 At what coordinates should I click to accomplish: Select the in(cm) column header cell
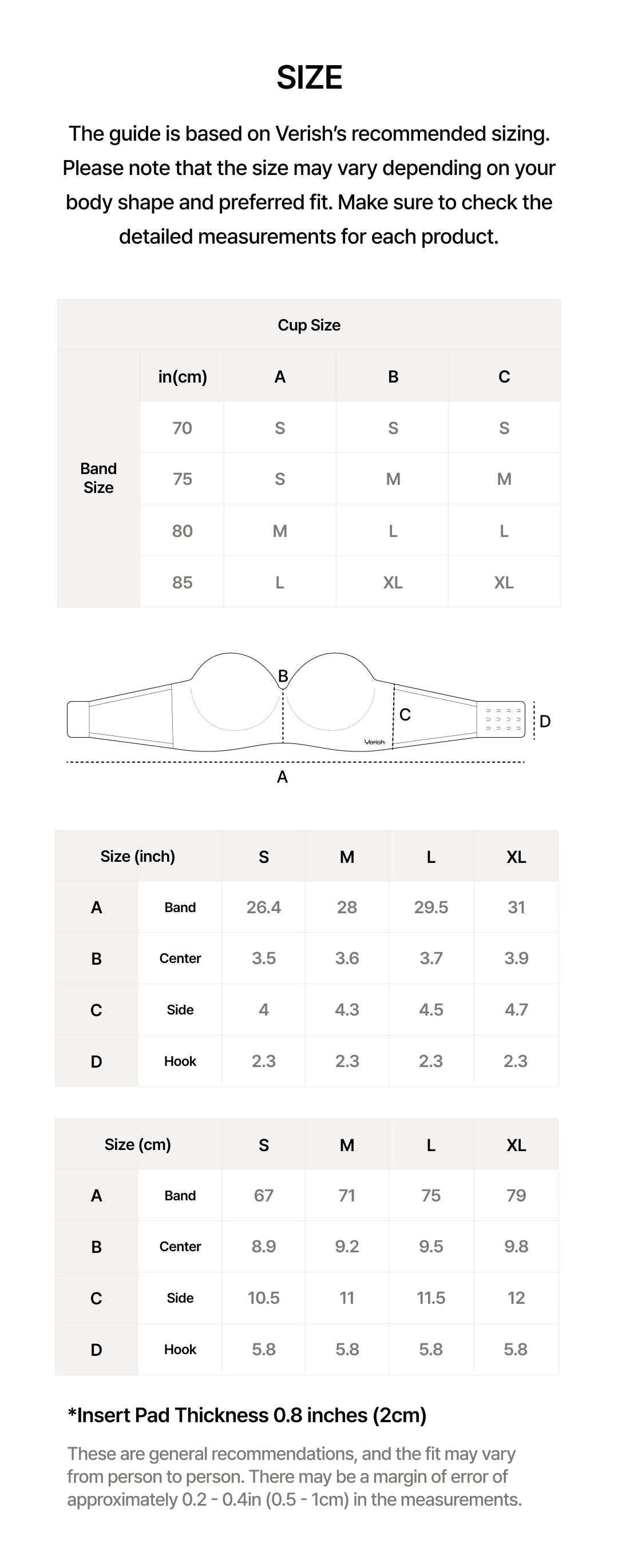click(x=182, y=377)
